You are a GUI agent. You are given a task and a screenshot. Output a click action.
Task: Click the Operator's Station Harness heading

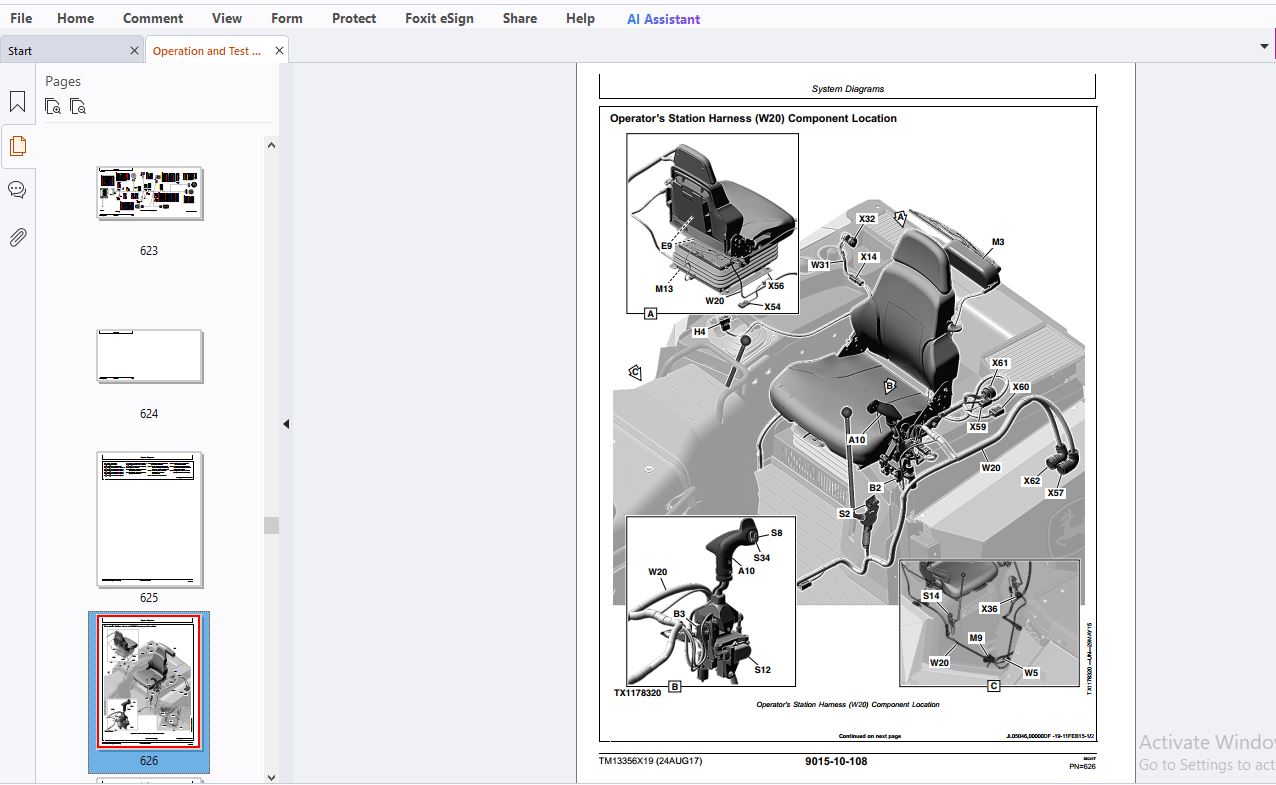point(753,118)
